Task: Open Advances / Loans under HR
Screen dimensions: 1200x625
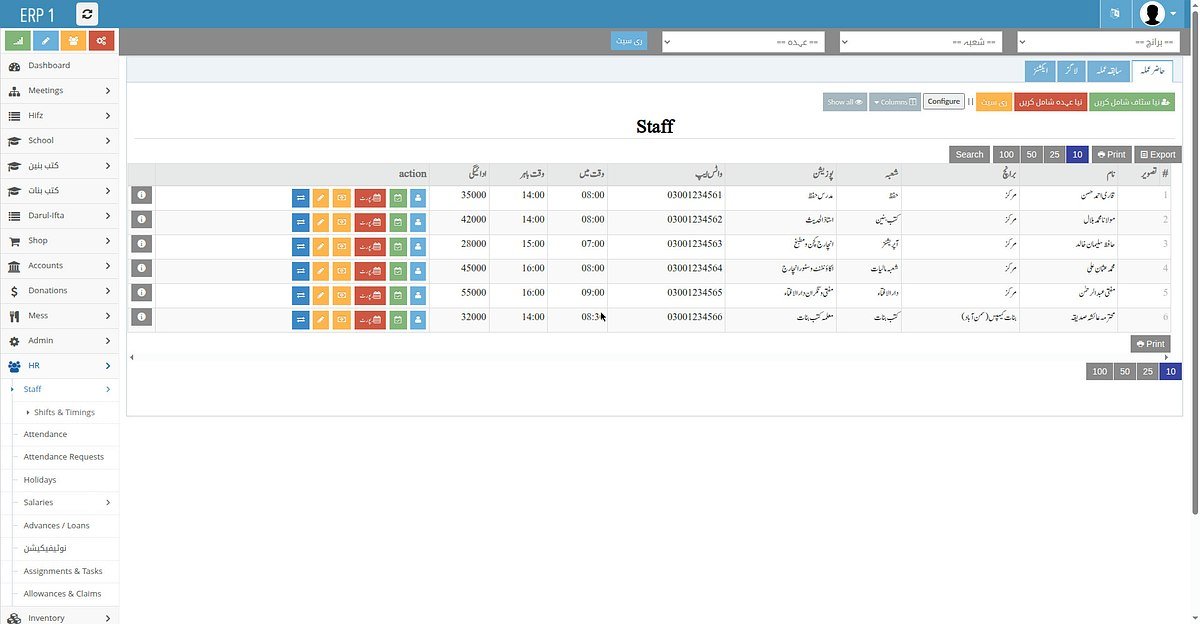Action: pyautogui.click(x=66, y=525)
